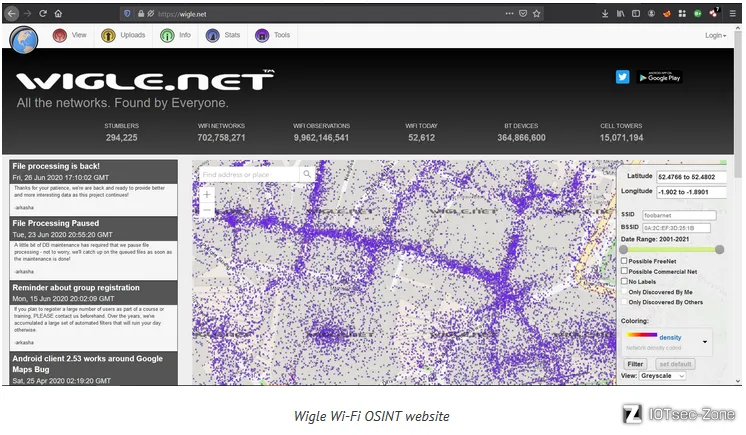Open the Info menu

point(185,35)
